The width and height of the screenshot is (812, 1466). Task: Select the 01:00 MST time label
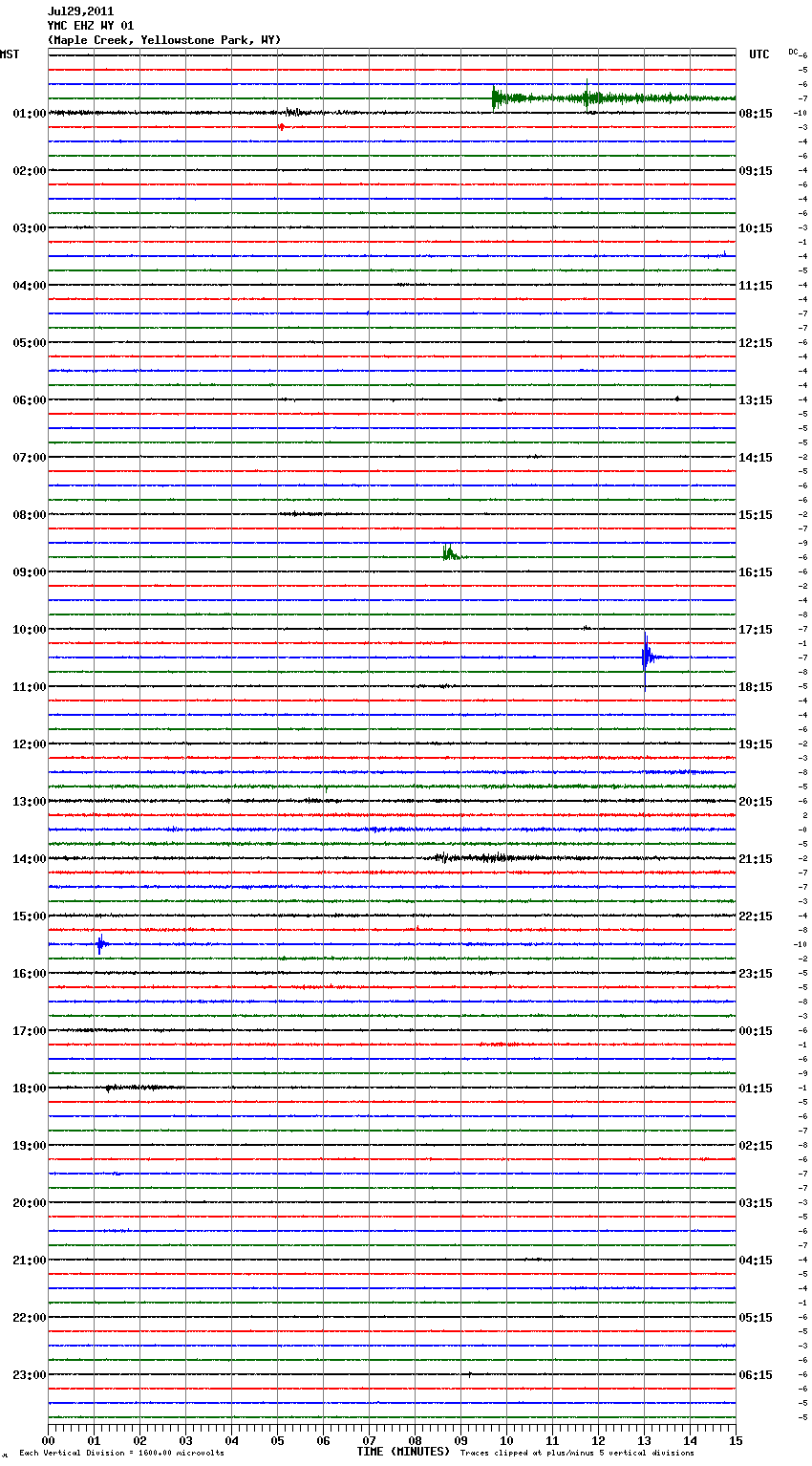pyautogui.click(x=30, y=114)
